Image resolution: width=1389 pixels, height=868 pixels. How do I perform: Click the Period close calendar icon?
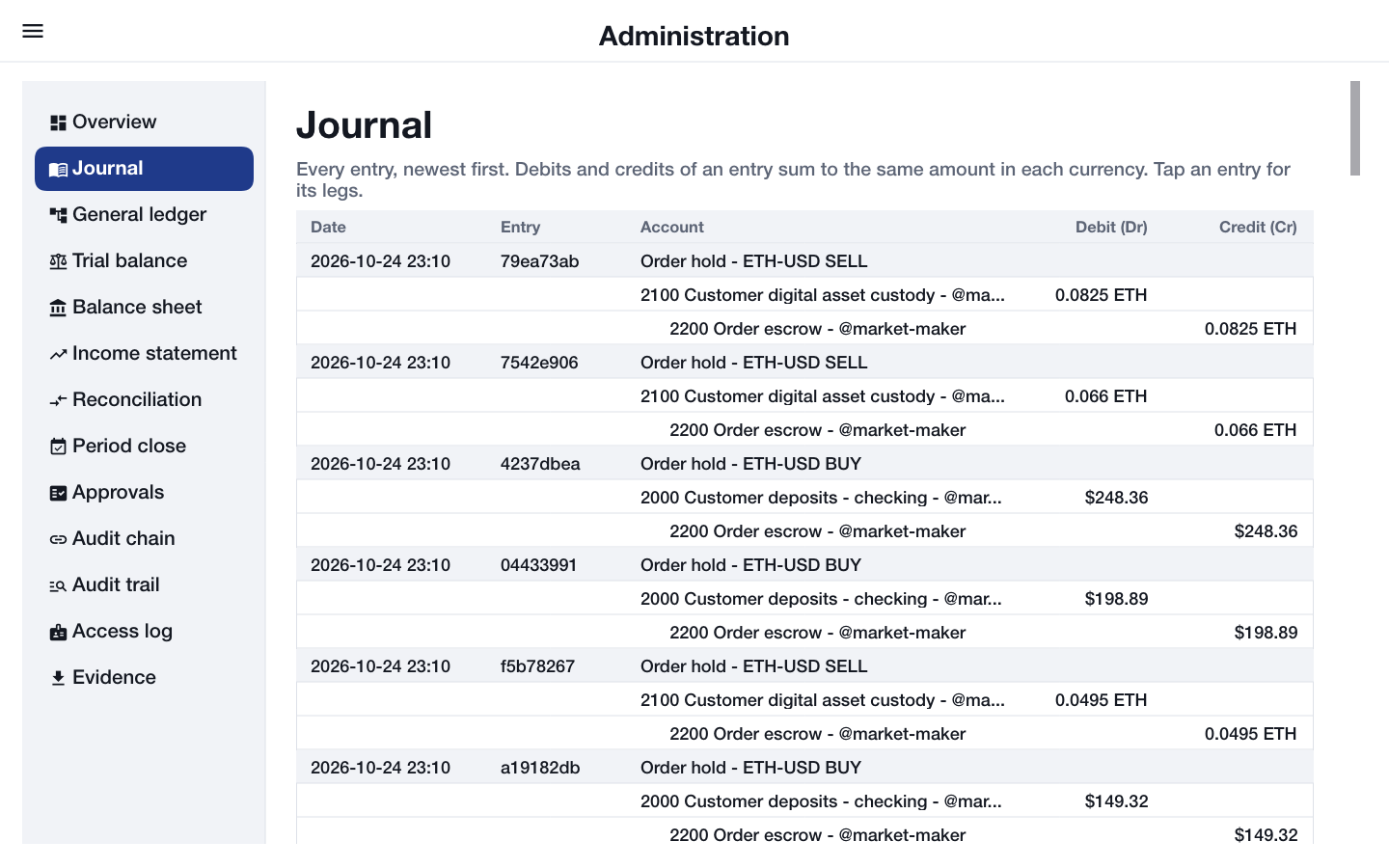pyautogui.click(x=58, y=447)
